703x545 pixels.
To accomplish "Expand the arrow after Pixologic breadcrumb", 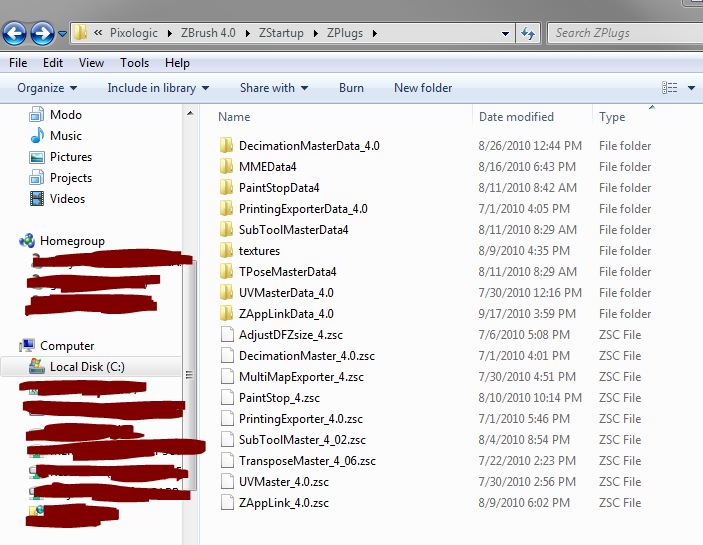I will pos(169,34).
